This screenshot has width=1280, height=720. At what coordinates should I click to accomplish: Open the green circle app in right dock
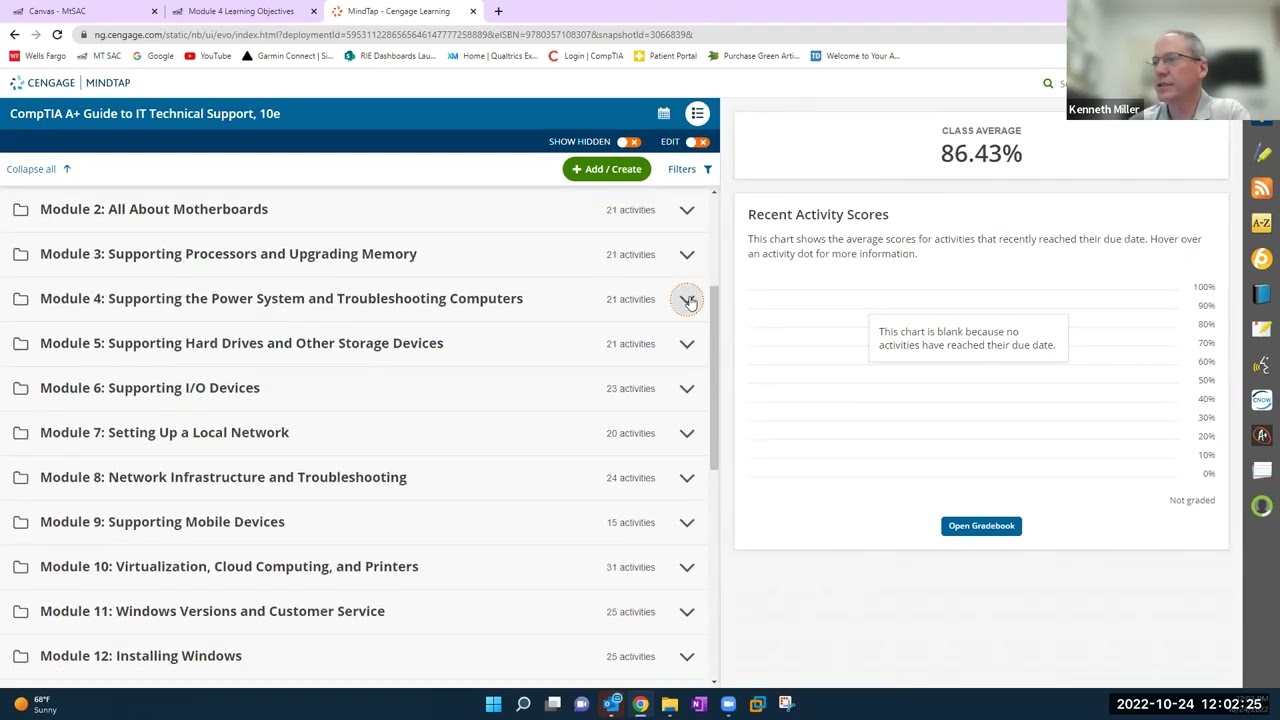tap(1262, 506)
